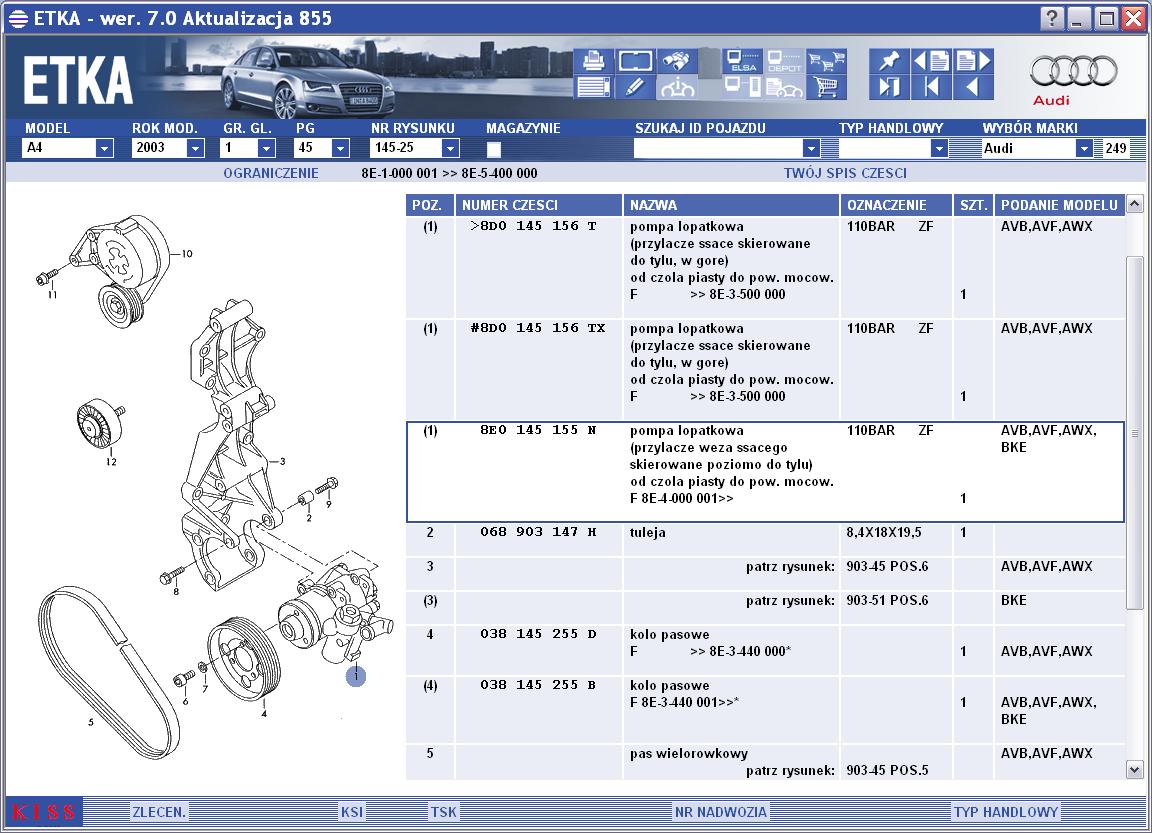The width and height of the screenshot is (1152, 833).
Task: Click the Audi rings logo
Action: [1073, 72]
